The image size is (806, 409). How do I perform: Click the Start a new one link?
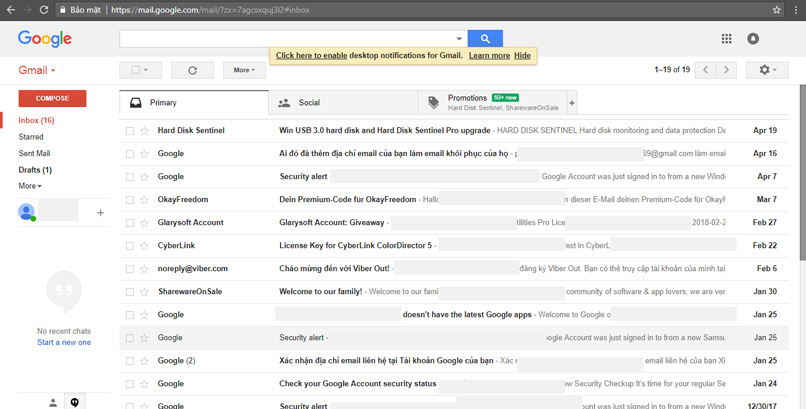pyautogui.click(x=64, y=343)
